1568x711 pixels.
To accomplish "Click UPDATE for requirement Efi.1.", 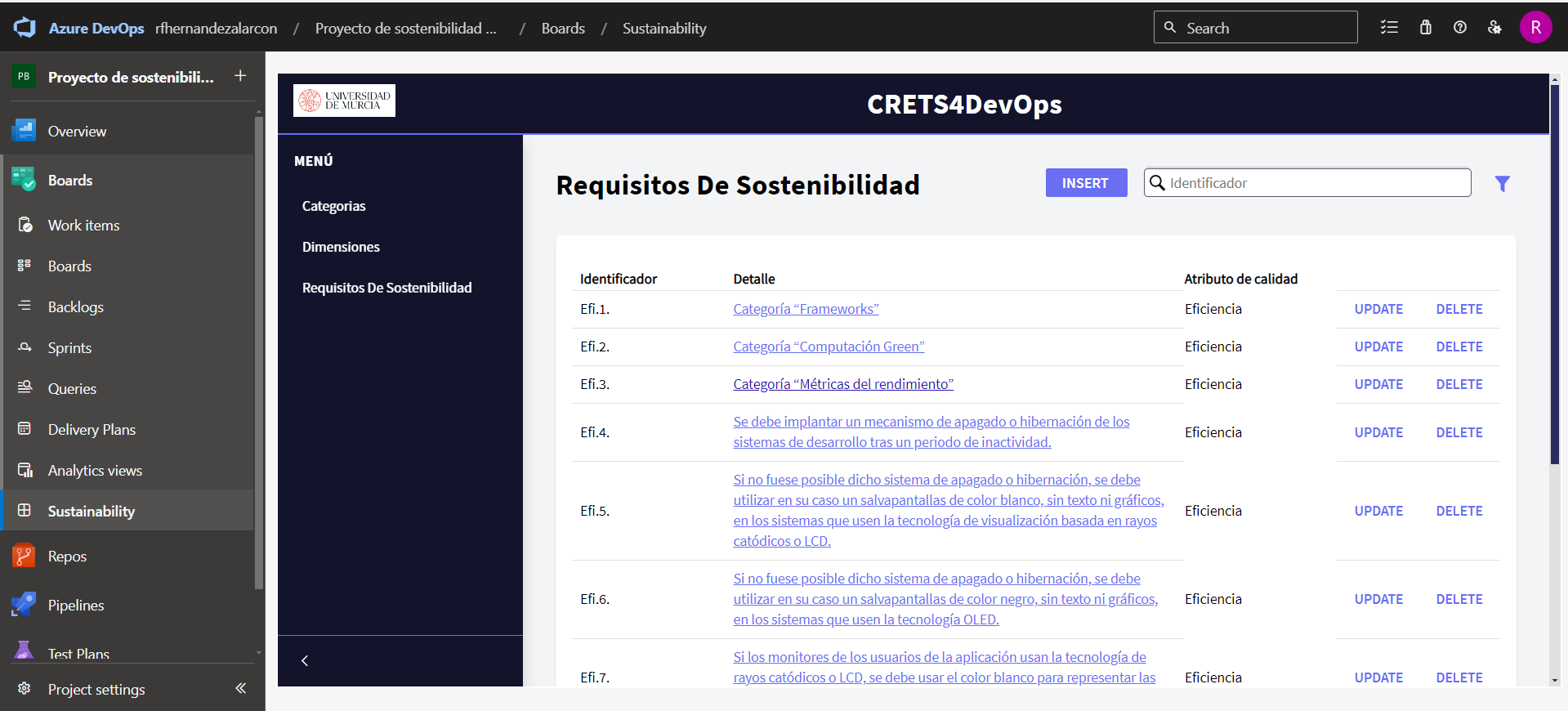I will tap(1378, 309).
